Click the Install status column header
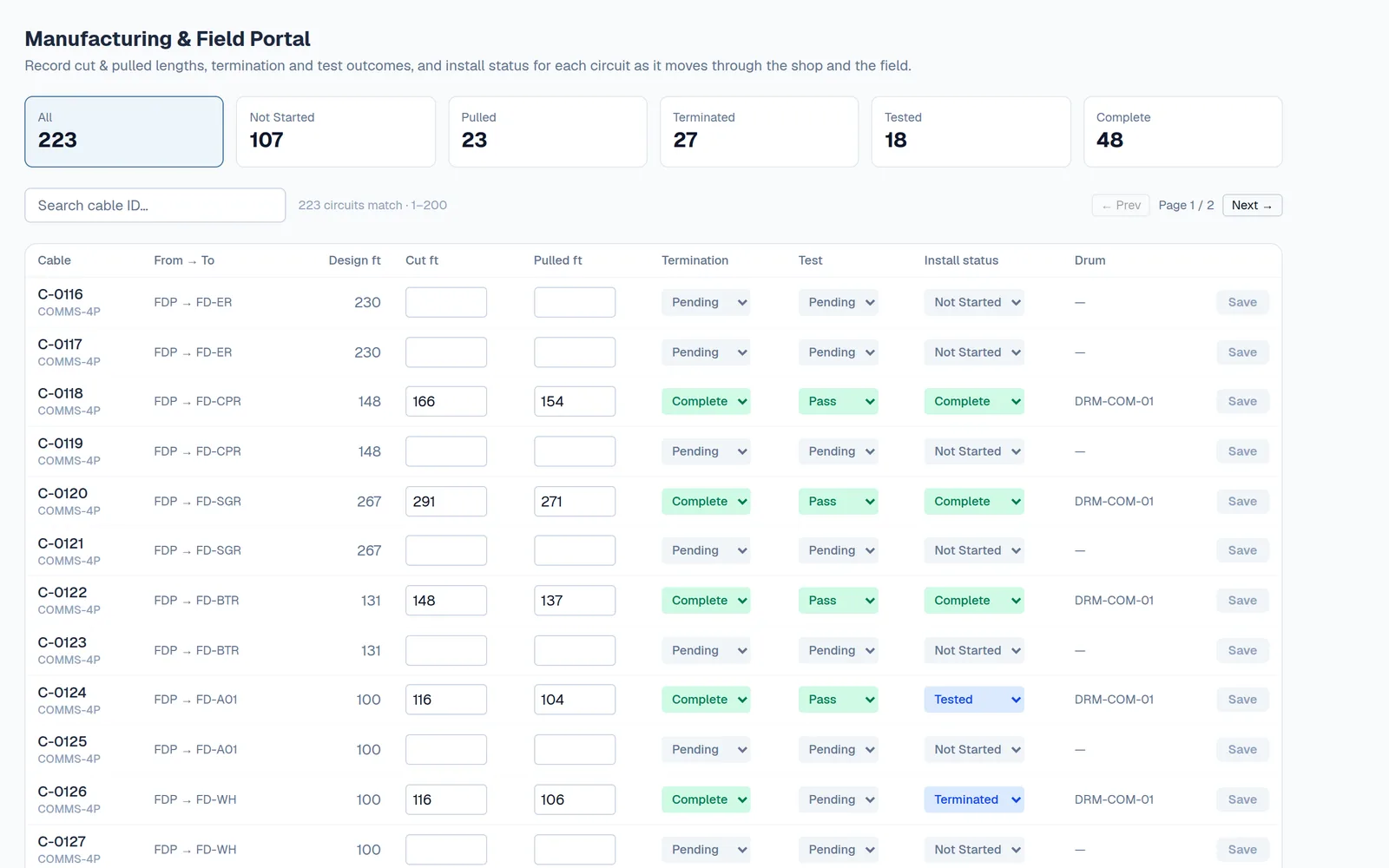 pos(961,260)
